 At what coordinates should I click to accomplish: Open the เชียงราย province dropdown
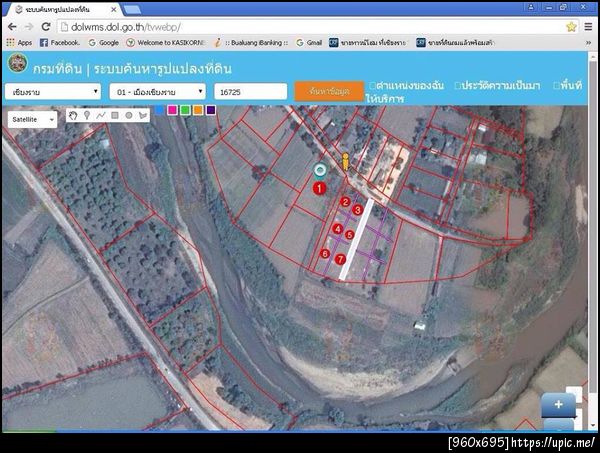click(53, 92)
